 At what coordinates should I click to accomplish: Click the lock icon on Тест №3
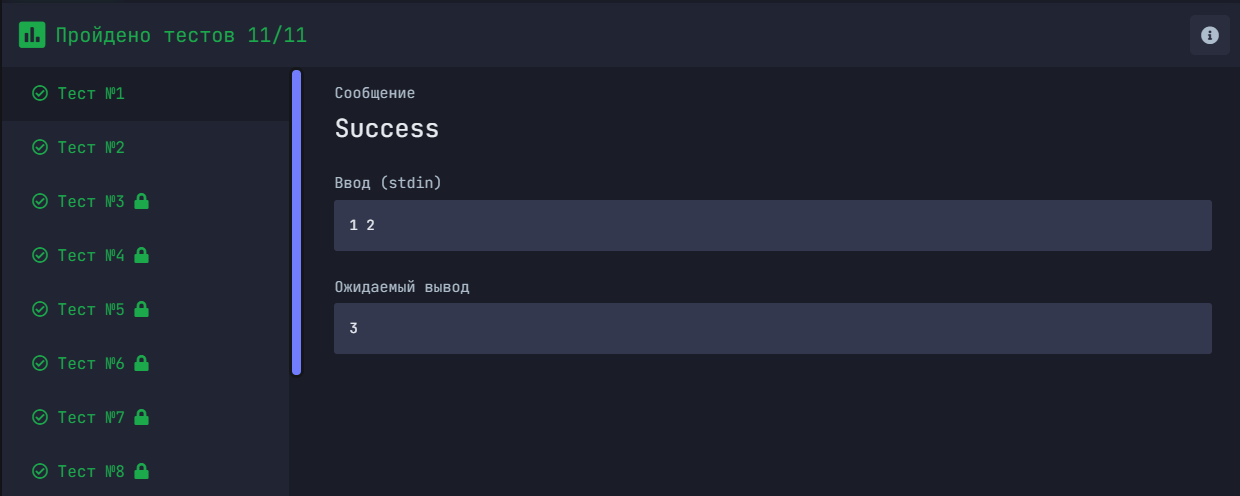pyautogui.click(x=141, y=201)
